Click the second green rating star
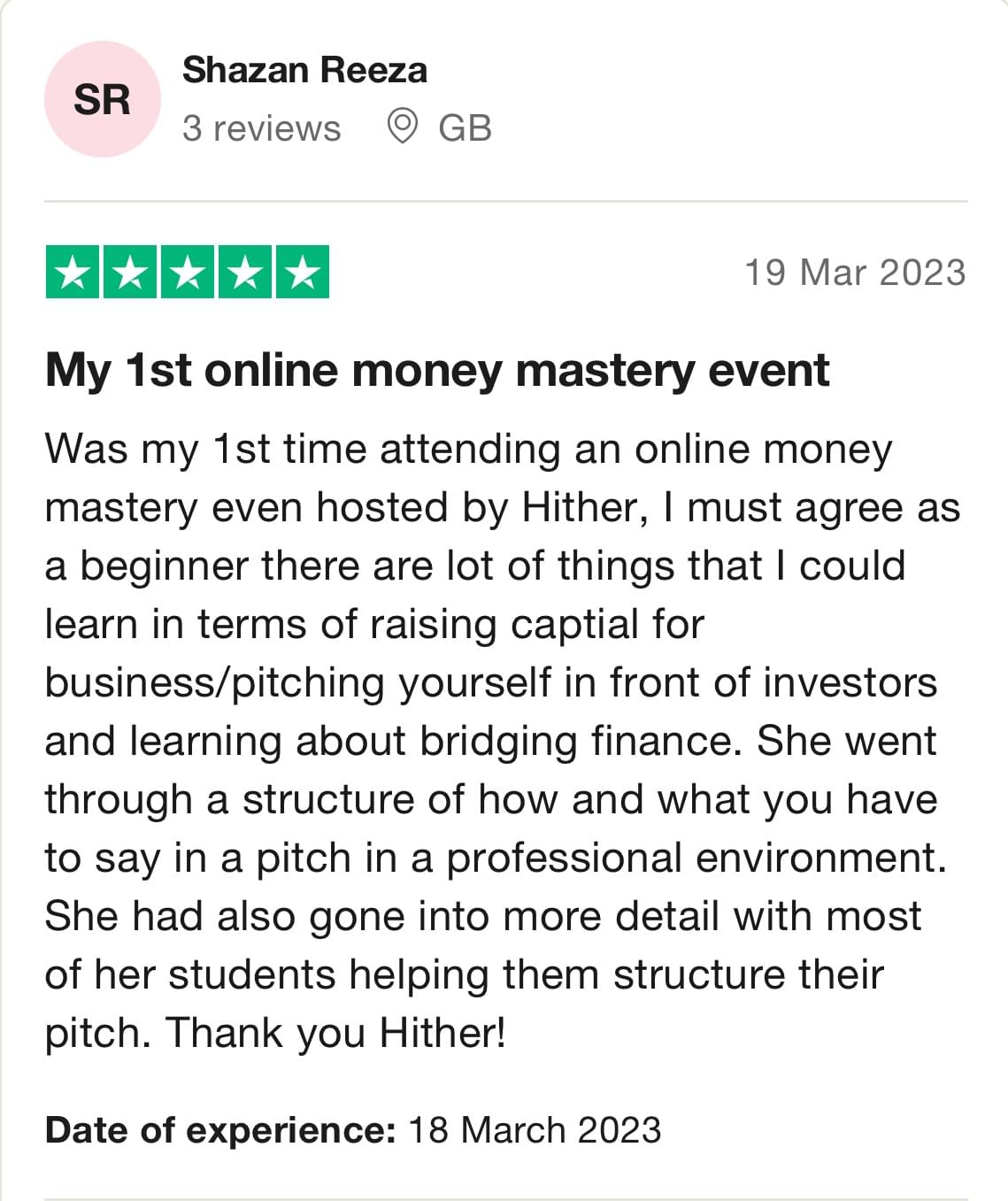The width and height of the screenshot is (1008, 1201). coord(130,272)
